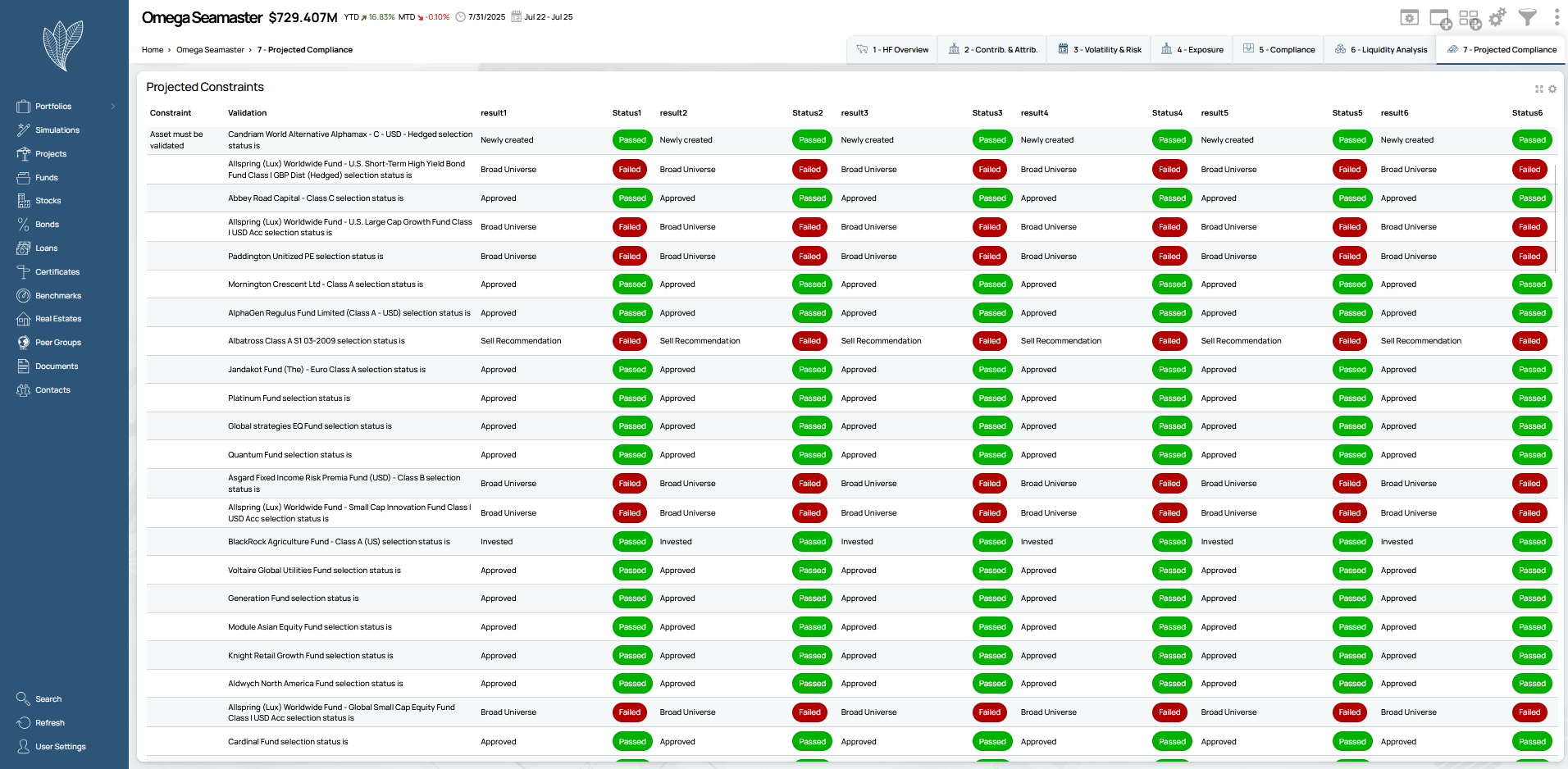The image size is (1568, 769).
Task: Click the add dashboard grid icon
Action: click(x=1470, y=19)
